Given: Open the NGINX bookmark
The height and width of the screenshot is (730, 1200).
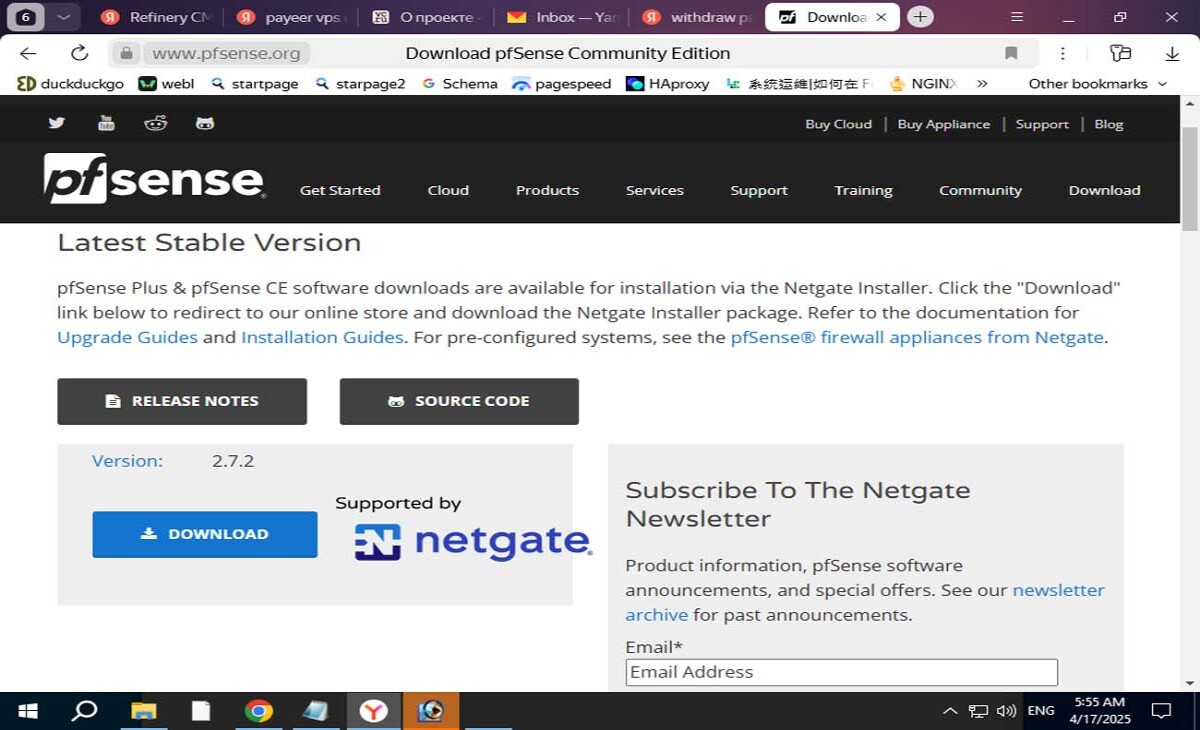Looking at the screenshot, I should pos(924,84).
